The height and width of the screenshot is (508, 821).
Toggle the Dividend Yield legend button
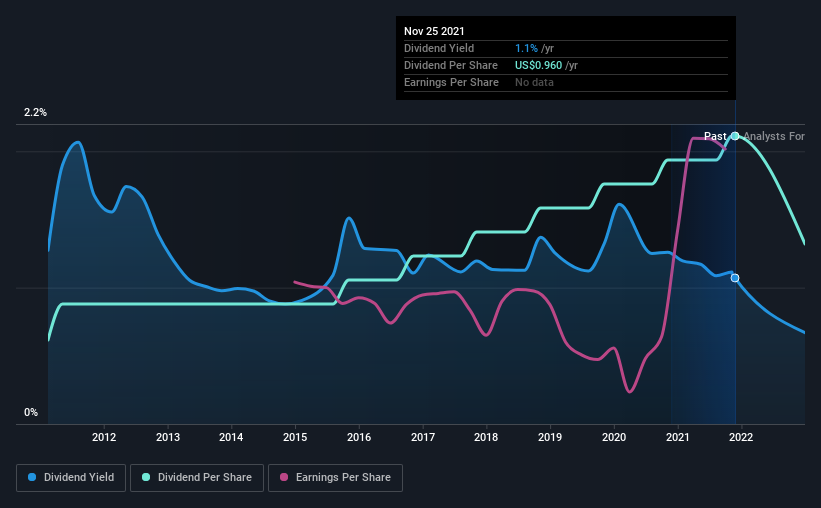coord(71,478)
